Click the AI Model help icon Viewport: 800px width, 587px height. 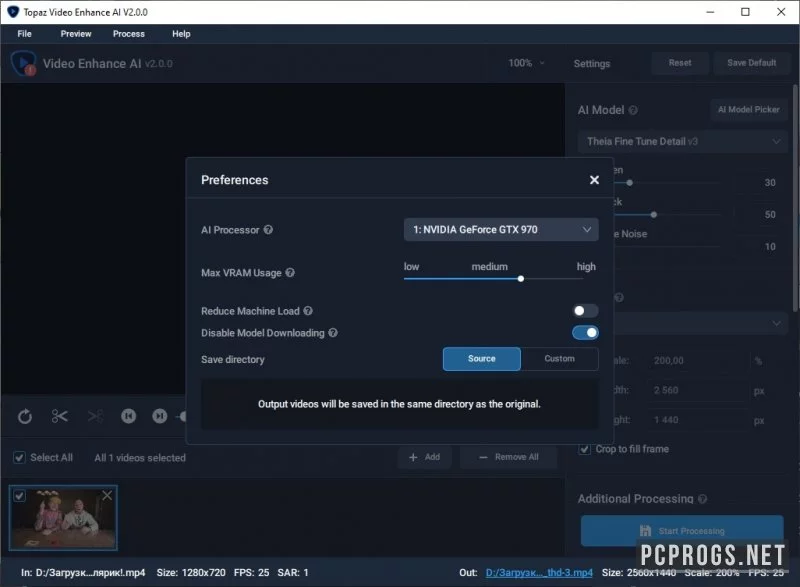pos(633,110)
